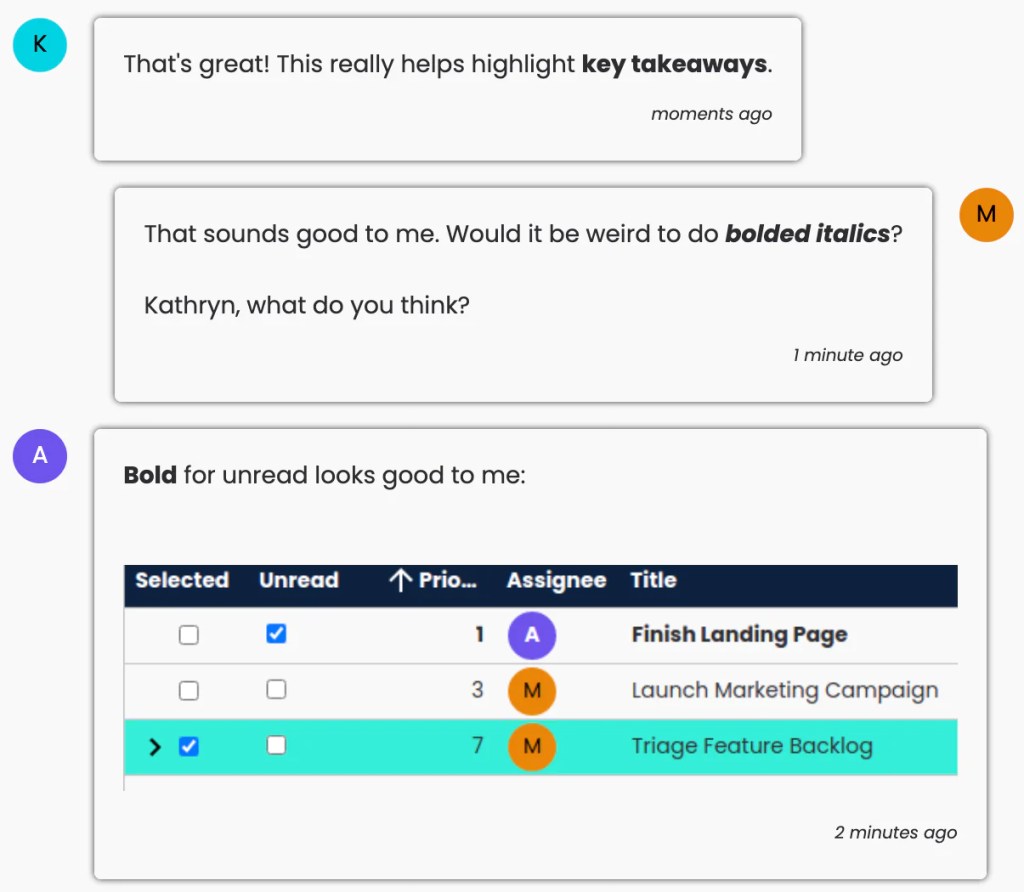Sort by the Title column header

tap(653, 581)
